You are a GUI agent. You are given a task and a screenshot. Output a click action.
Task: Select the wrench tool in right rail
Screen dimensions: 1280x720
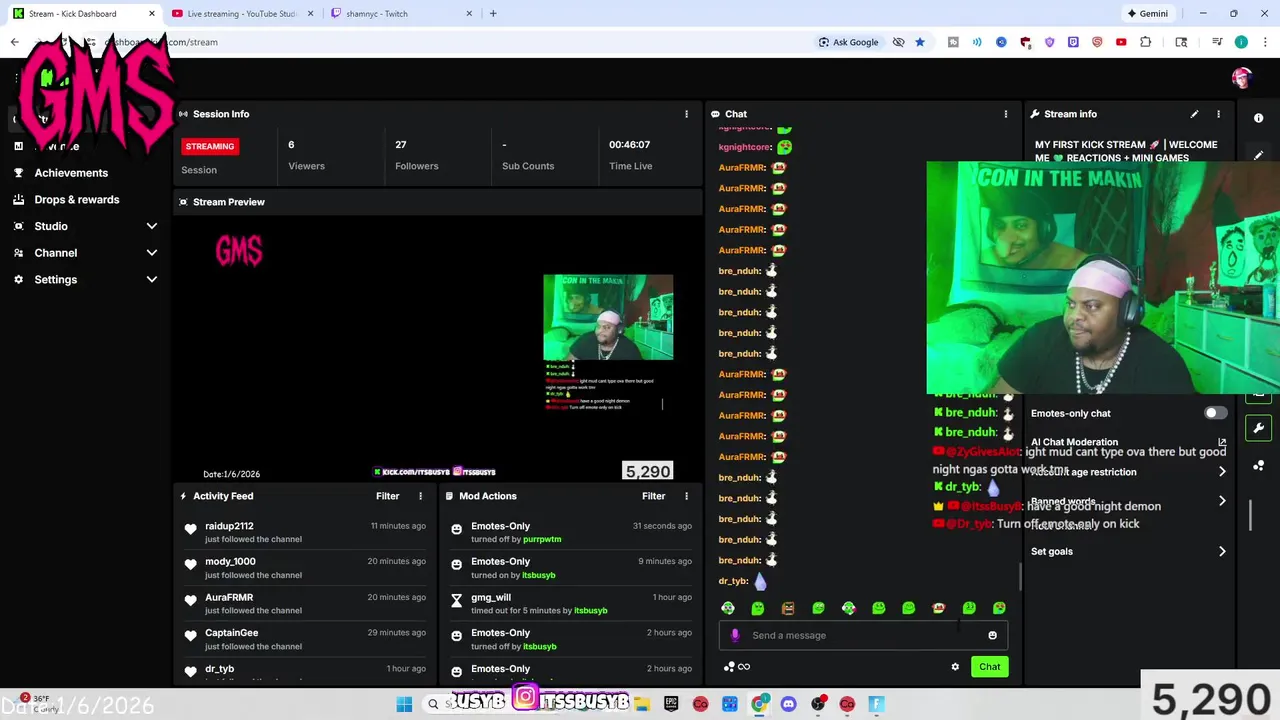pos(1258,428)
